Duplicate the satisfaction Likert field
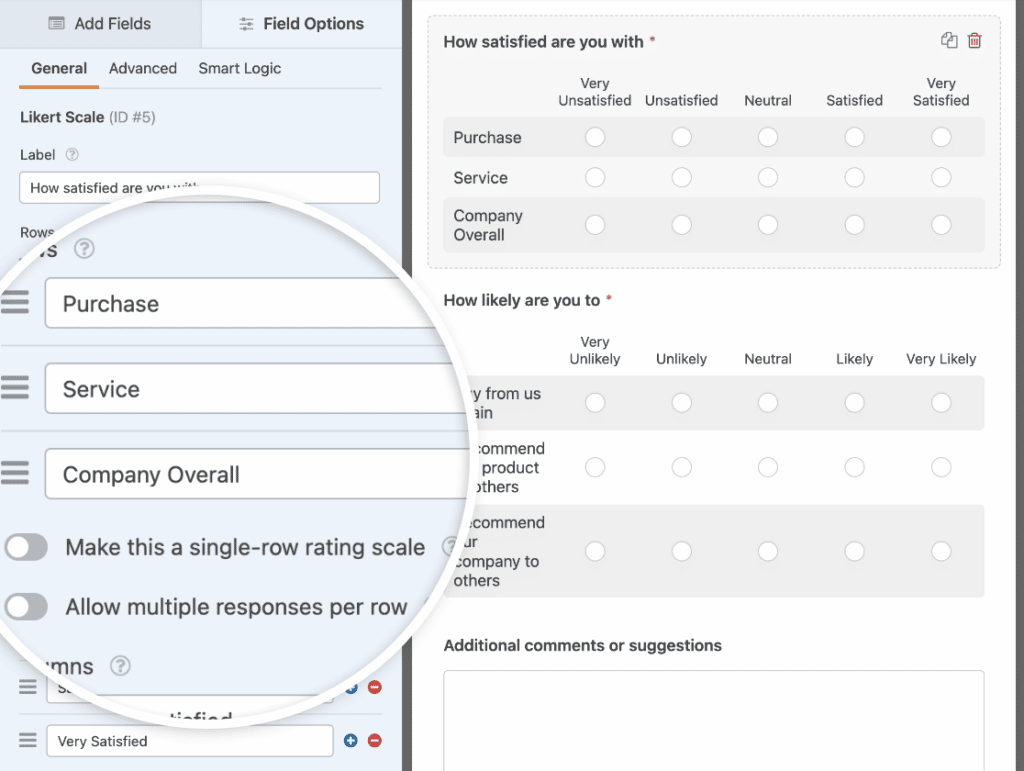Viewport: 1024px width, 771px height. pos(948,40)
